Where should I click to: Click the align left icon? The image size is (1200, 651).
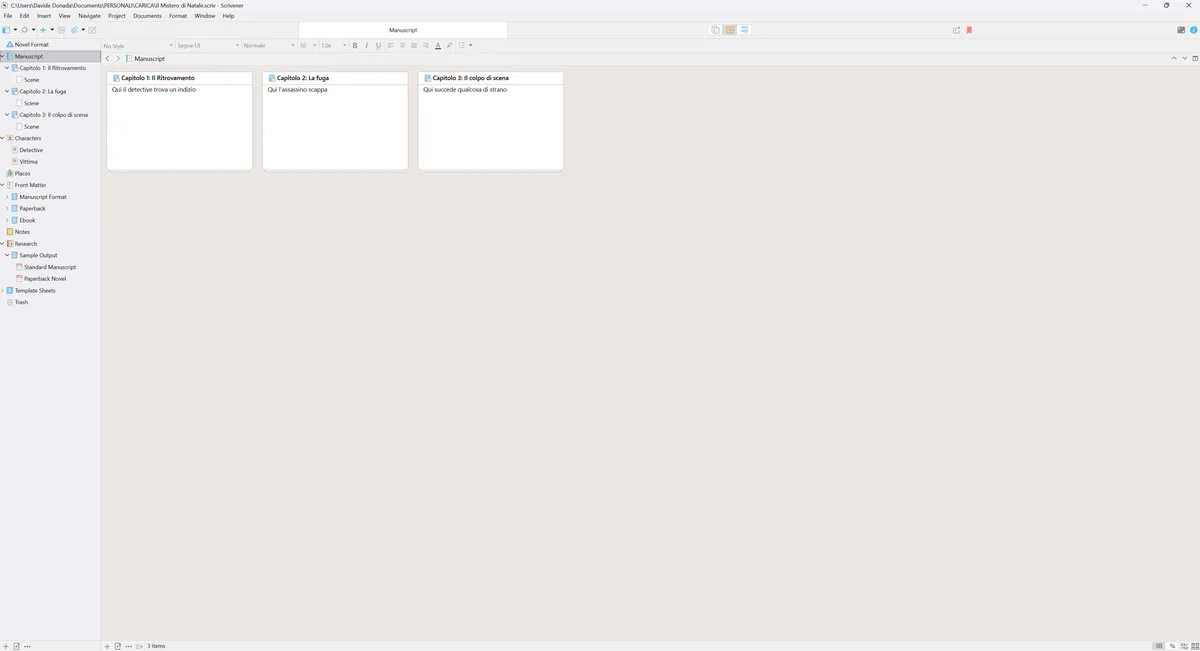(x=391, y=45)
